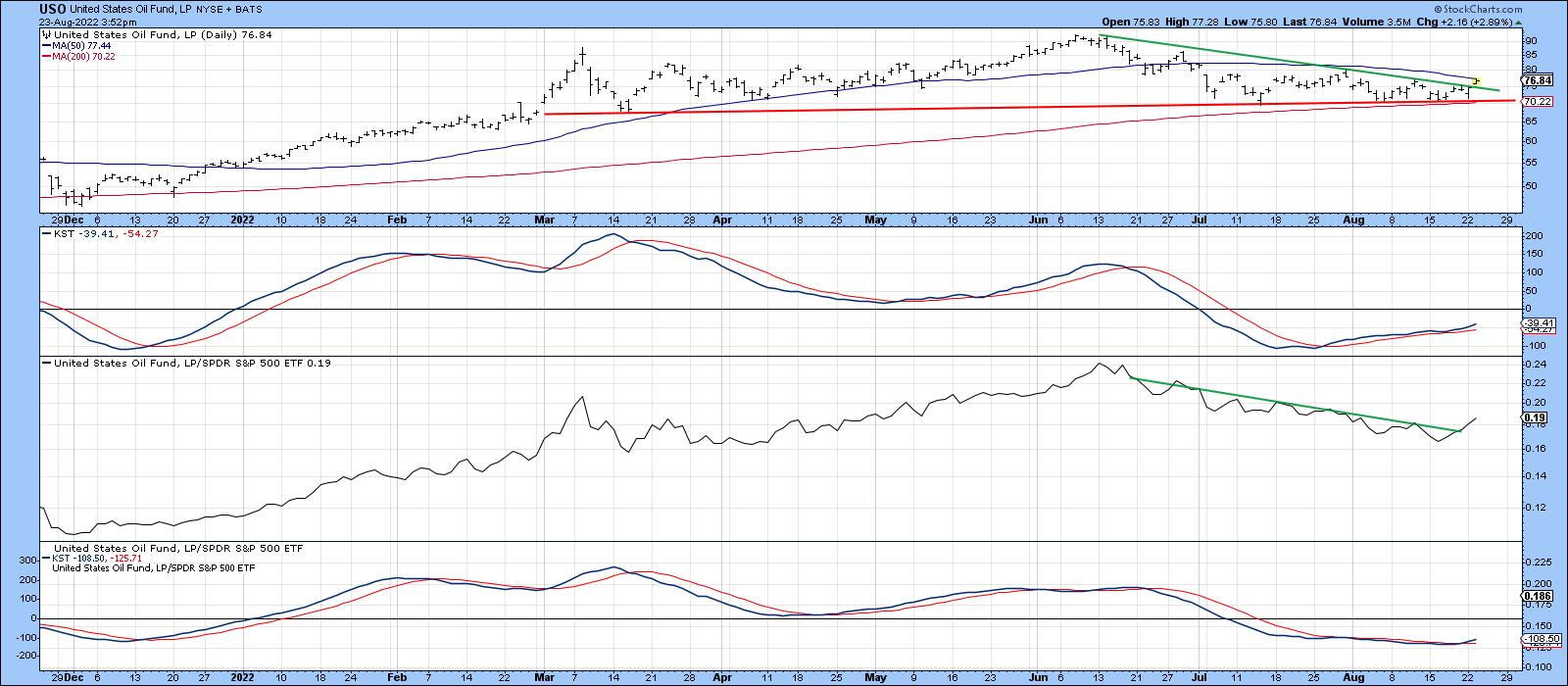1568x686 pixels.
Task: Click the -39.41 tag on the KST axis
Action: click(1540, 322)
